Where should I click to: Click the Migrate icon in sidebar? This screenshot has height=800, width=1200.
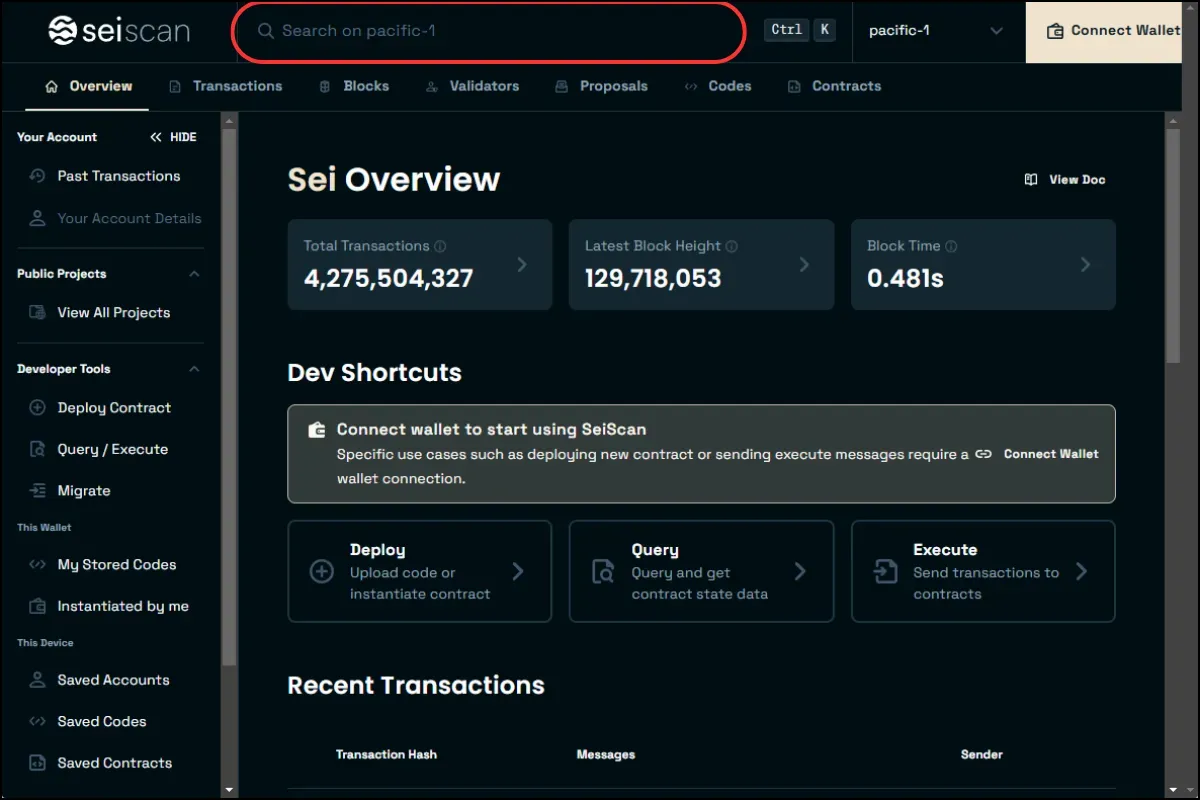point(38,491)
